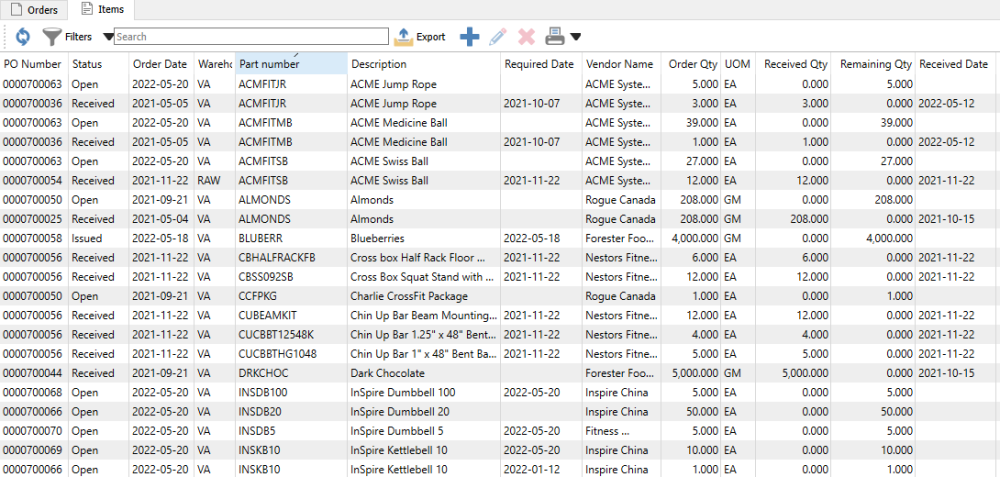The image size is (1000, 477).
Task: Click Cross Box Squat Stand description
Action: 423,277
